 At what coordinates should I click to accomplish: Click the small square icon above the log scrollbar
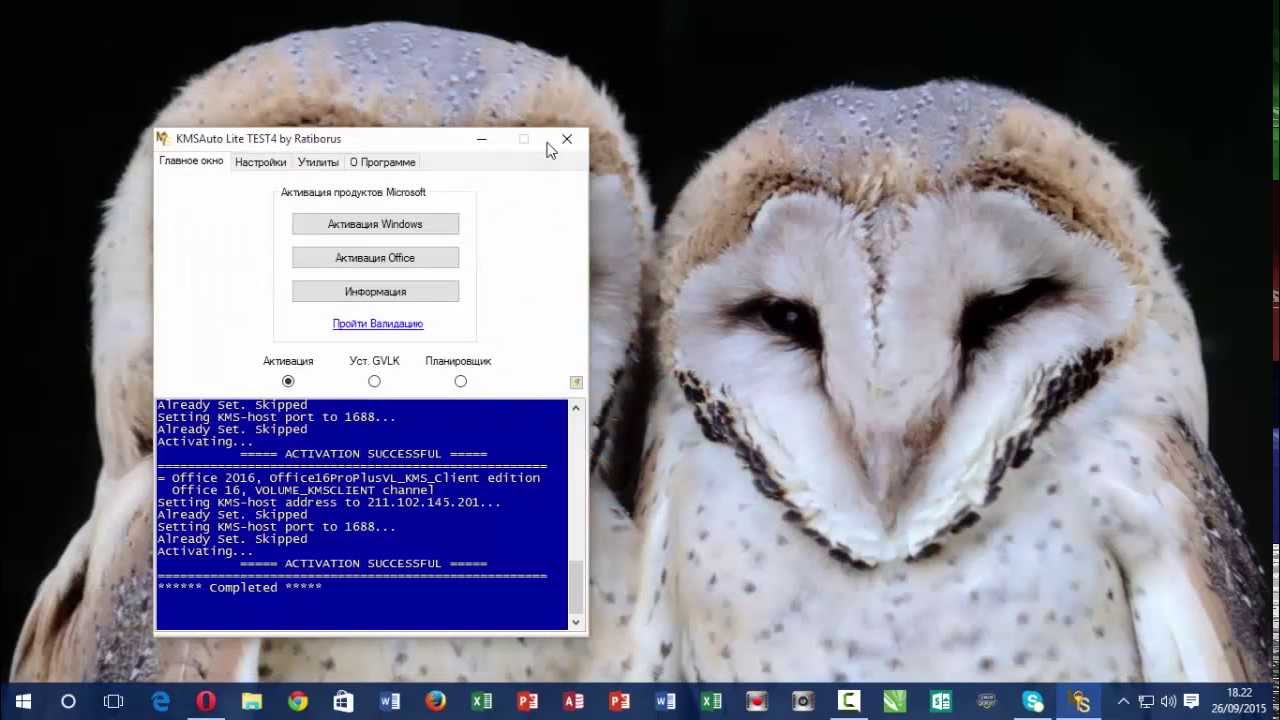(x=576, y=382)
